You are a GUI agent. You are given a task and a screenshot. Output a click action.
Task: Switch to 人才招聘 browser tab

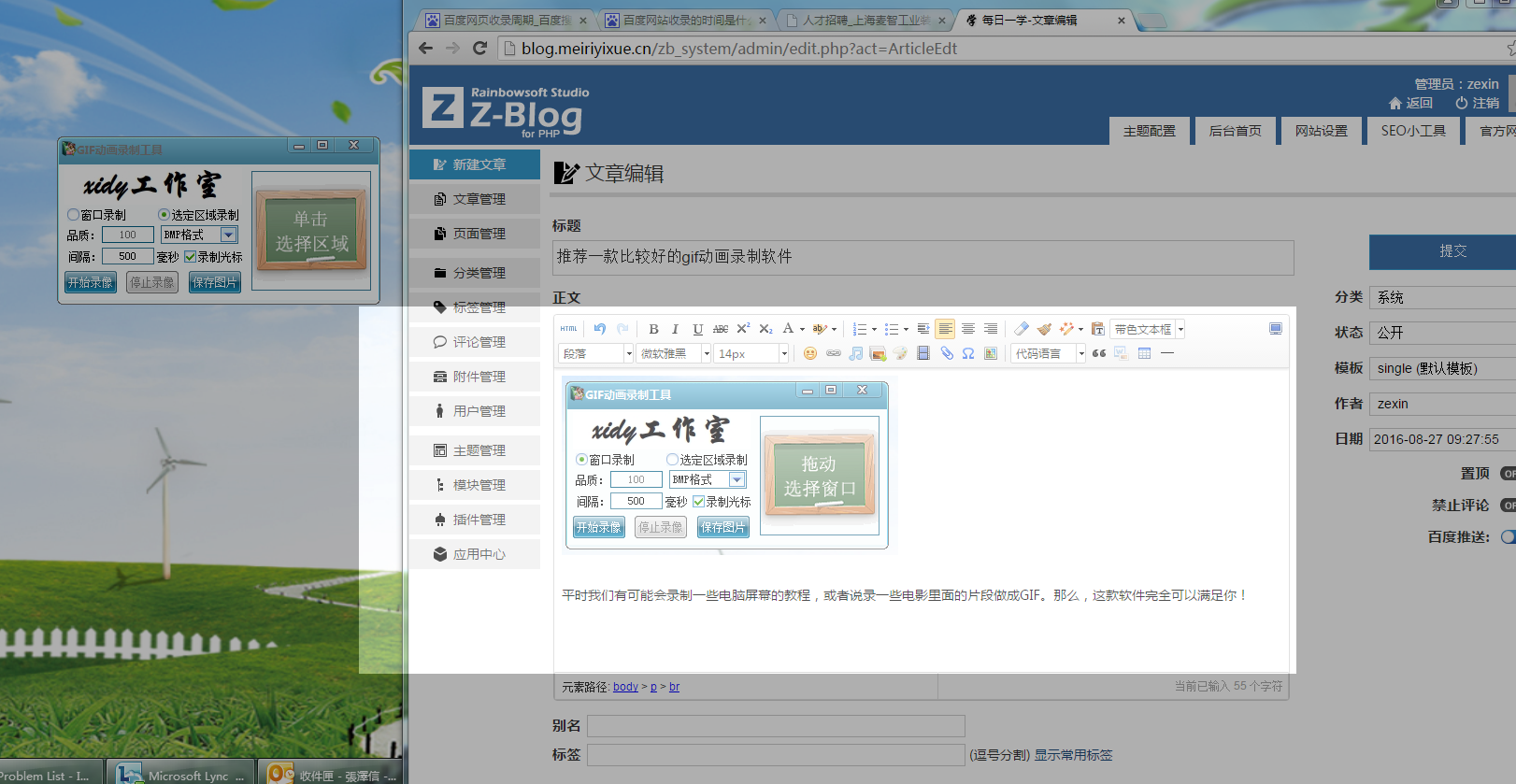(x=865, y=20)
